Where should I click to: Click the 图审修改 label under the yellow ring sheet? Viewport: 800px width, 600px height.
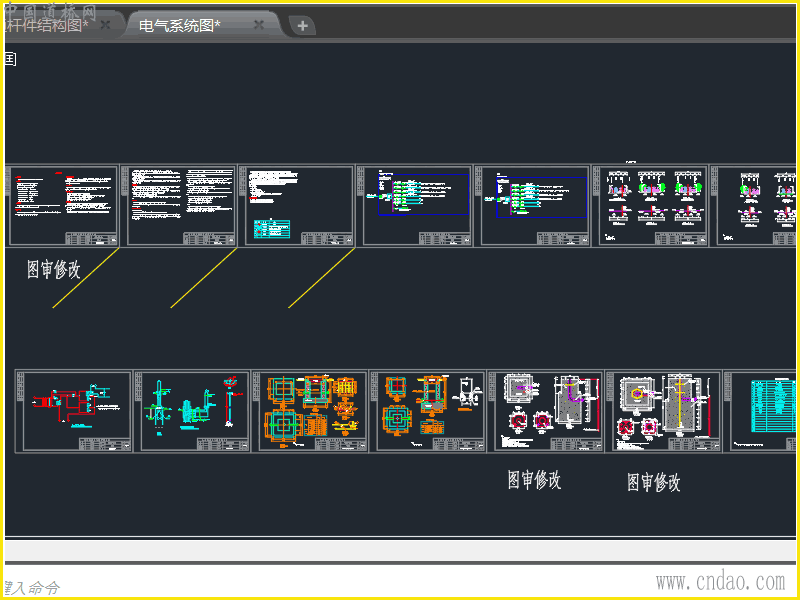pyautogui.click(x=654, y=482)
